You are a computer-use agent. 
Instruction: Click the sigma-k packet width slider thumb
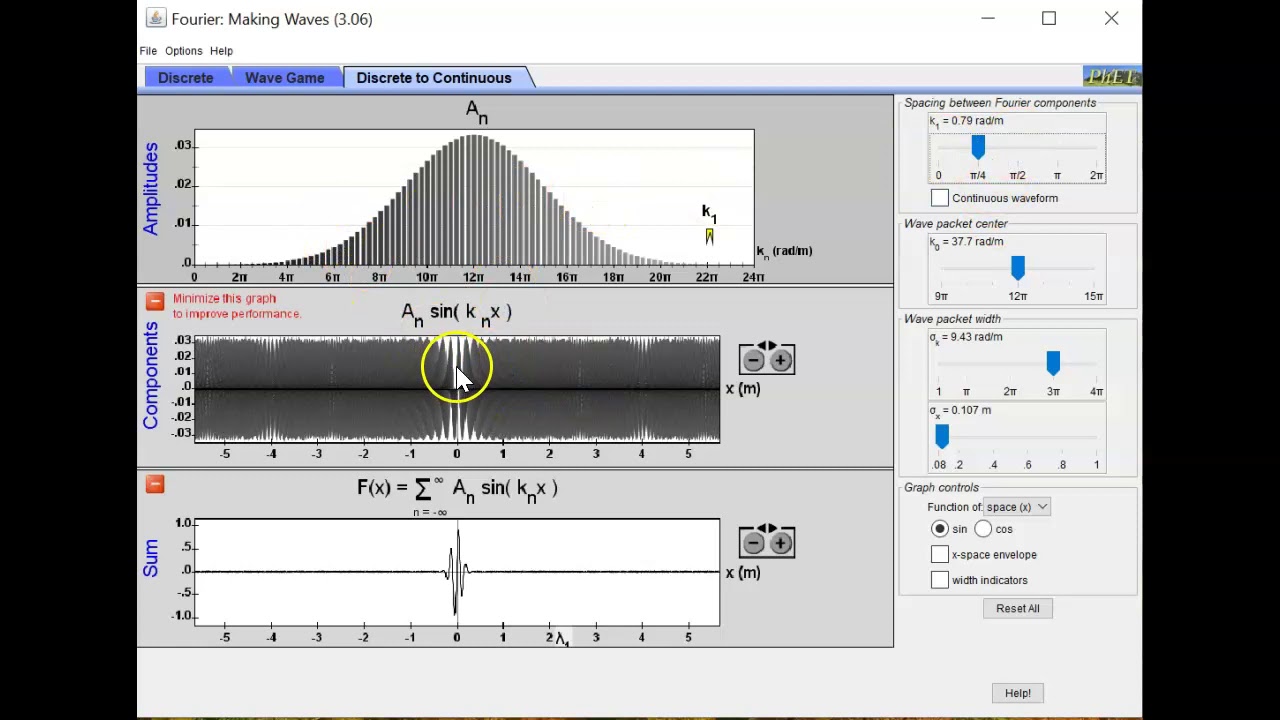(1053, 363)
